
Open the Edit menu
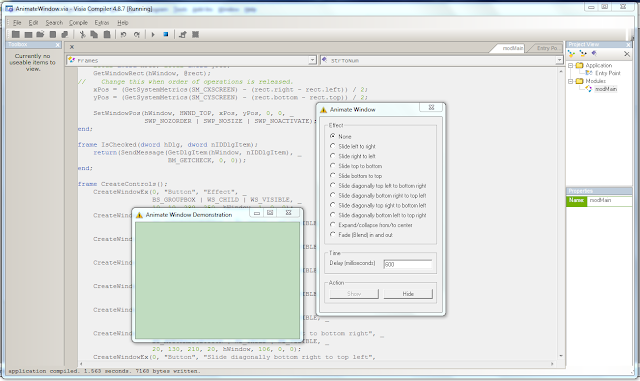point(33,22)
